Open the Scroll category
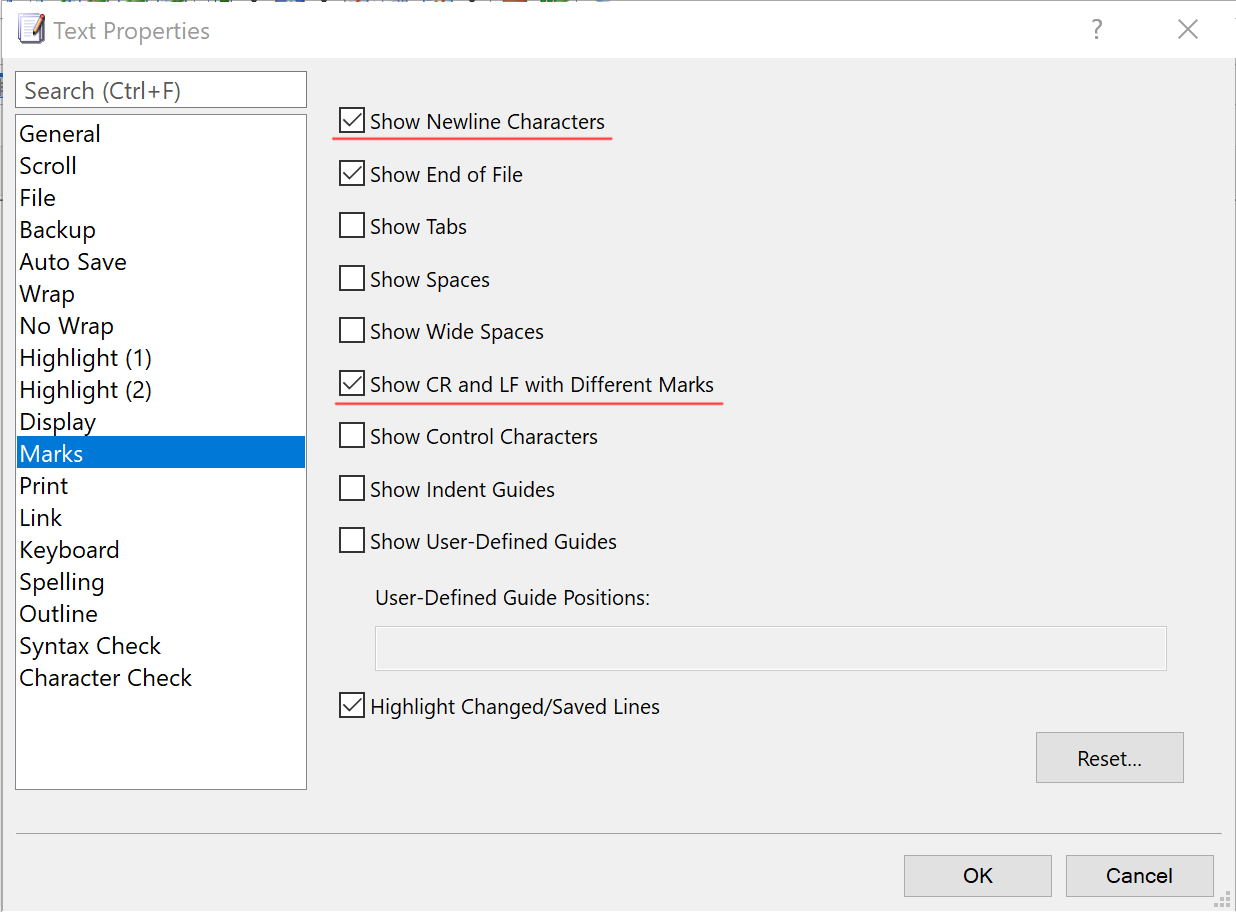1236x912 pixels. click(161, 166)
